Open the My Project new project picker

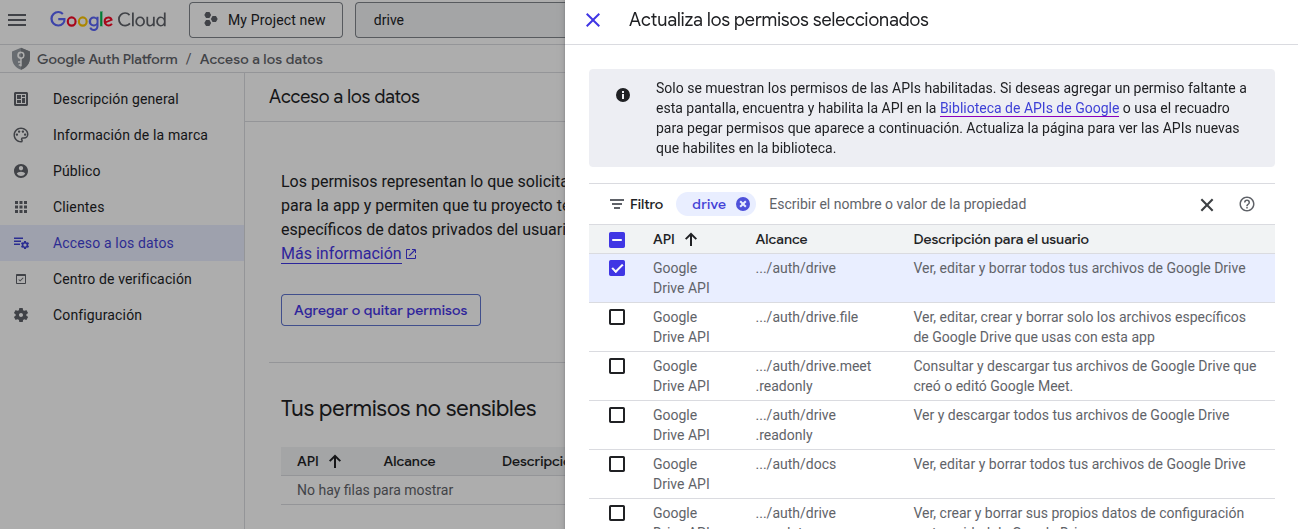tap(265, 20)
